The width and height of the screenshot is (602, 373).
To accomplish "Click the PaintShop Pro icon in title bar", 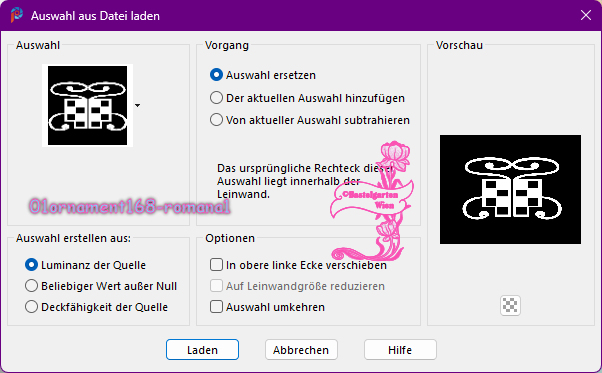I will 17,15.
